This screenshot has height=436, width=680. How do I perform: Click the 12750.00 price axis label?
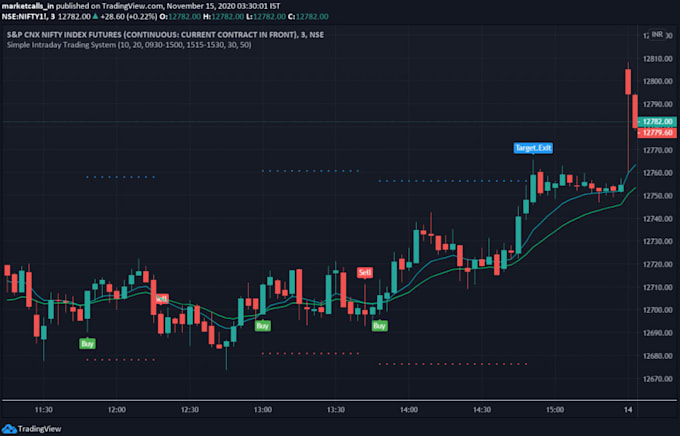pos(657,196)
